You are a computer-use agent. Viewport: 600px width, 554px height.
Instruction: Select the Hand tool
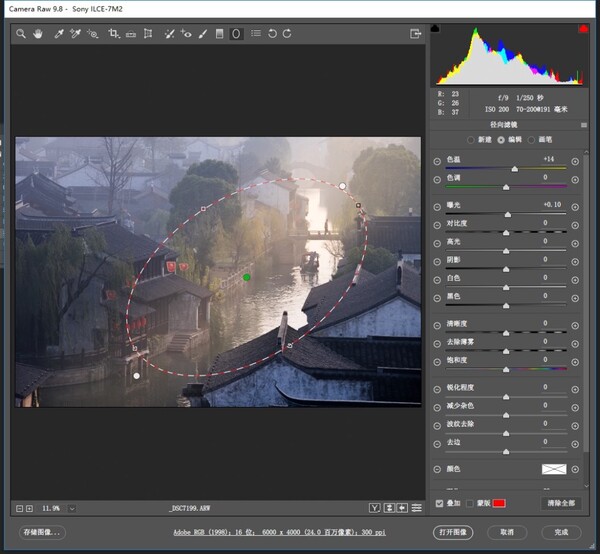38,34
